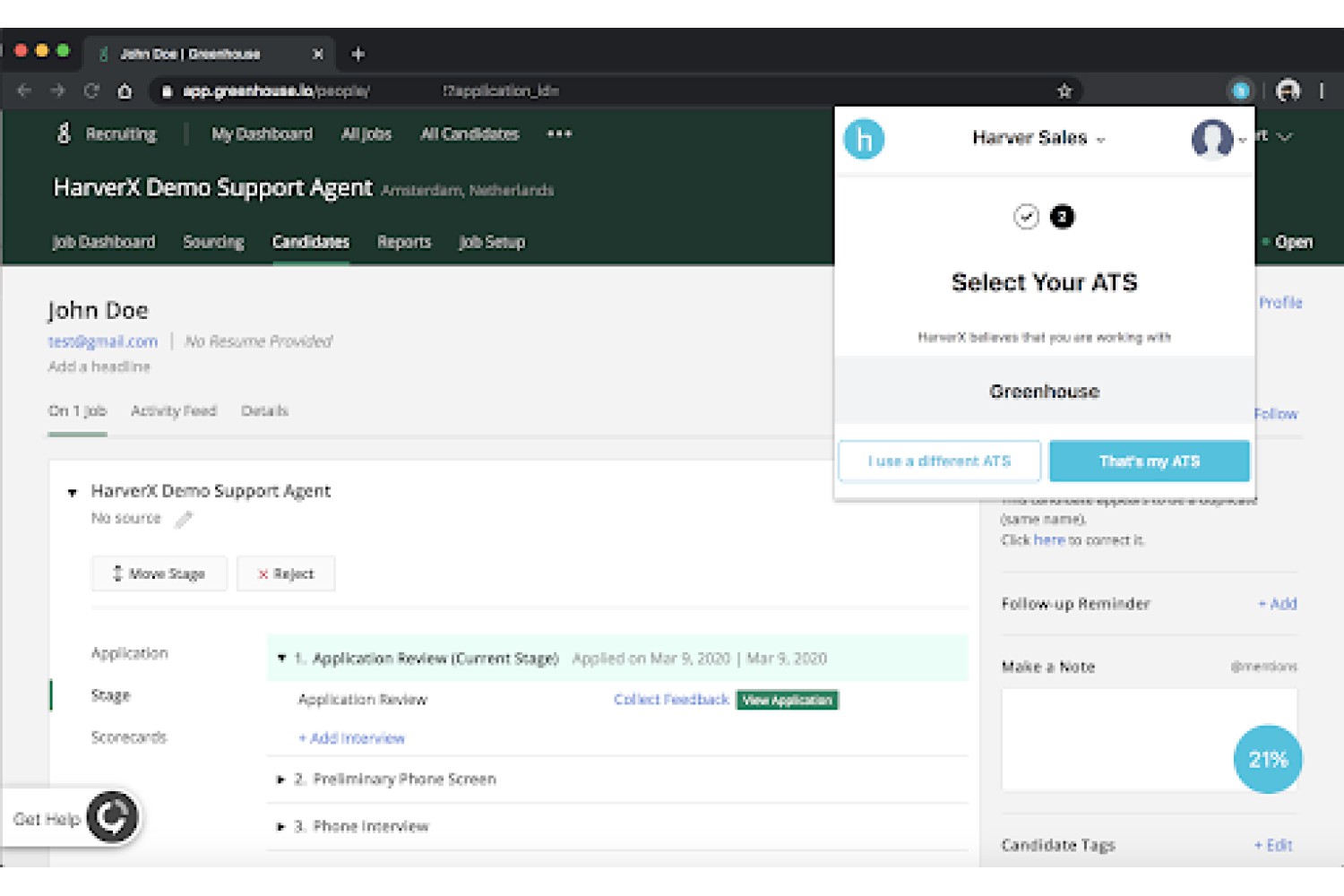
Task: Open the Collect Feedback link
Action: coord(671,700)
